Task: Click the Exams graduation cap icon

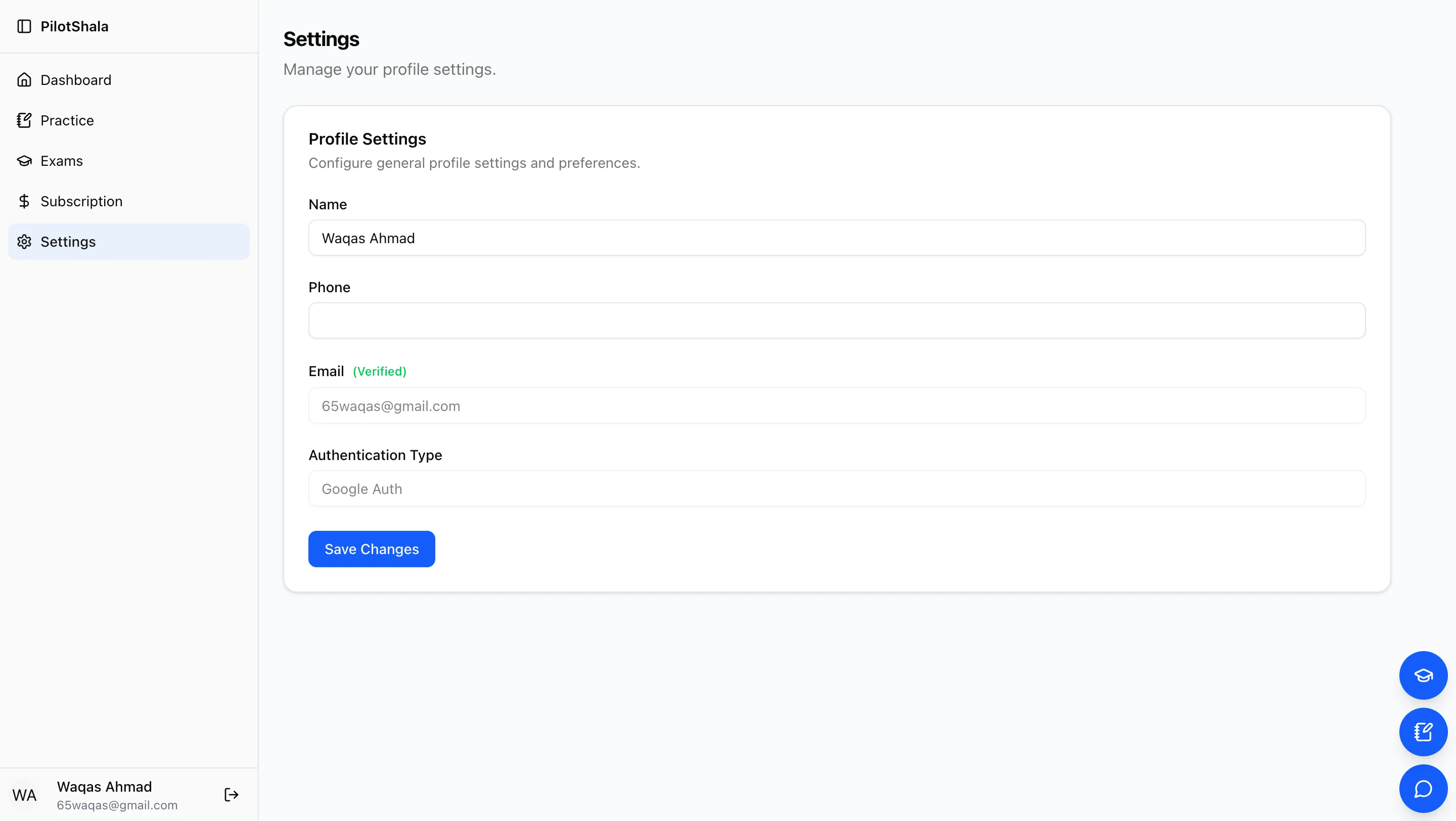Action: pos(24,160)
